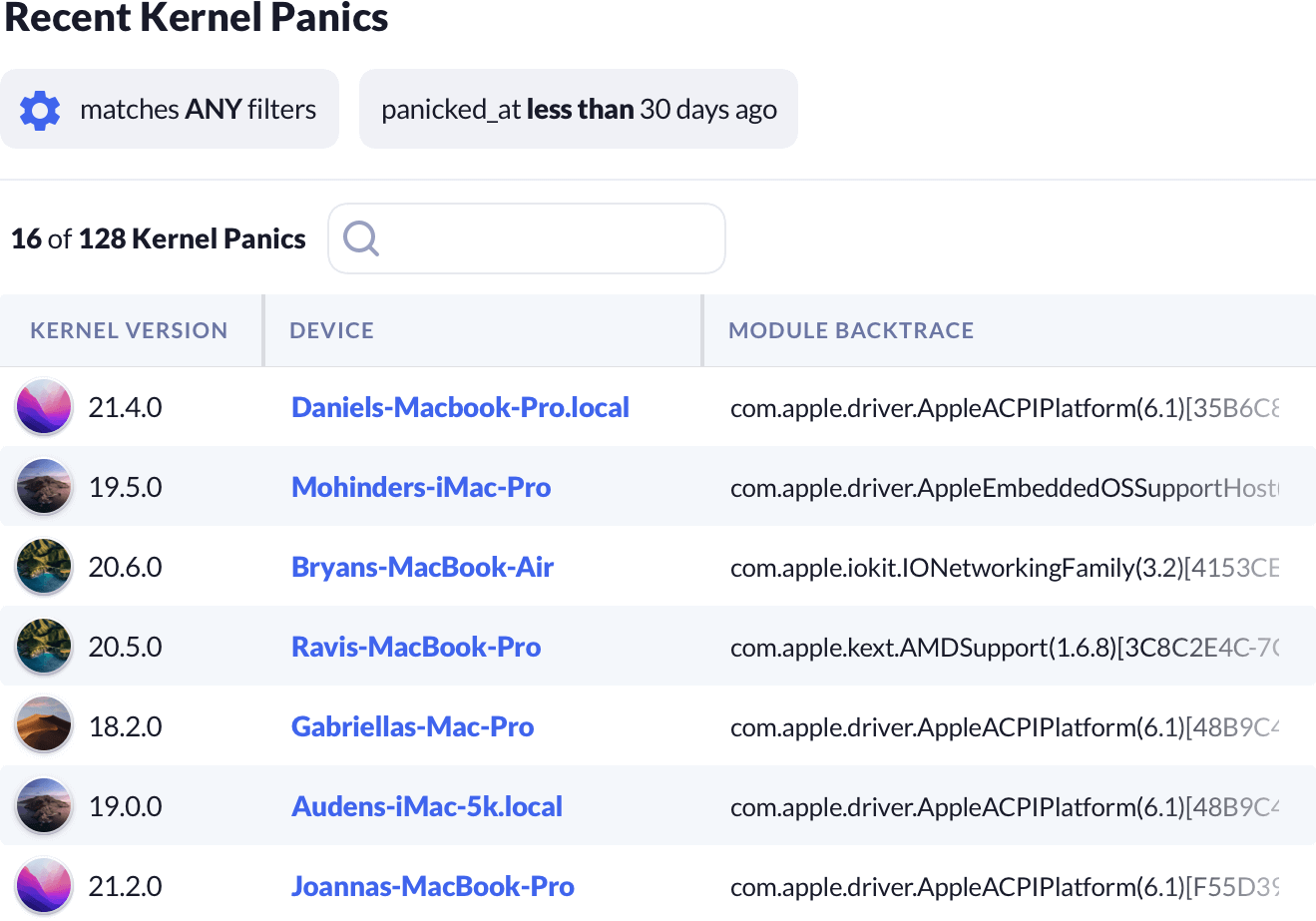1316x921 pixels.
Task: Sort by Module Backtrace column header
Action: click(x=850, y=330)
